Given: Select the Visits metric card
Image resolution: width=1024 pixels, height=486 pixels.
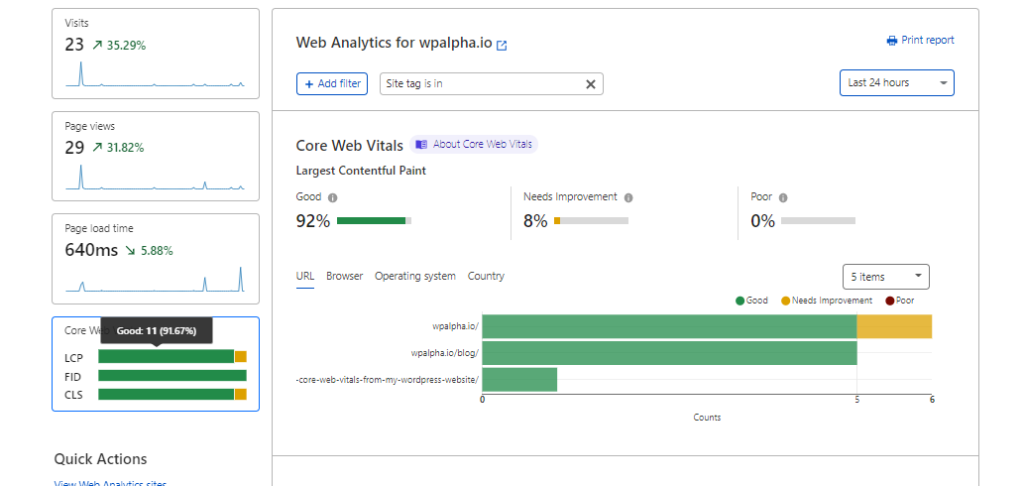Looking at the screenshot, I should tap(155, 54).
